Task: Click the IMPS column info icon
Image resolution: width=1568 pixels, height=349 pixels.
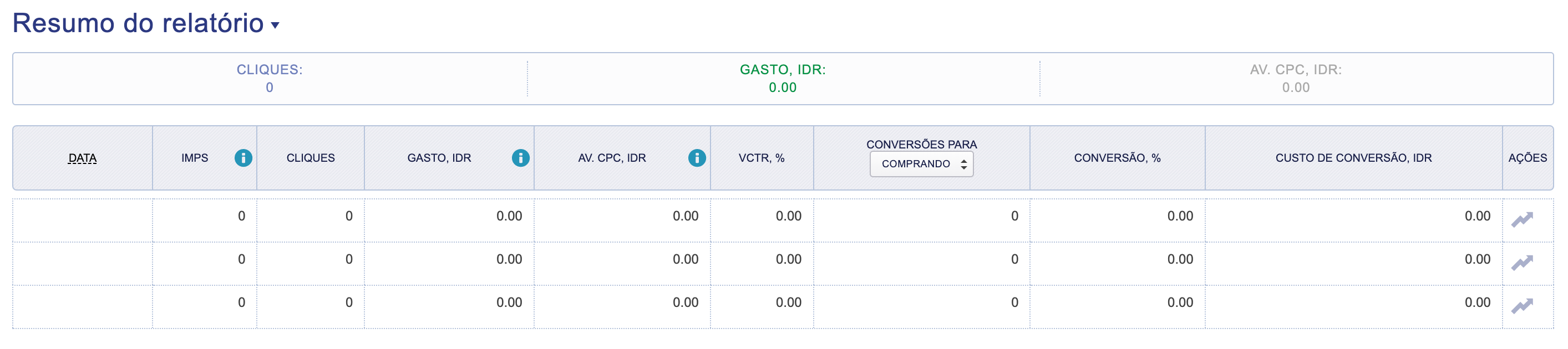Action: 243,158
